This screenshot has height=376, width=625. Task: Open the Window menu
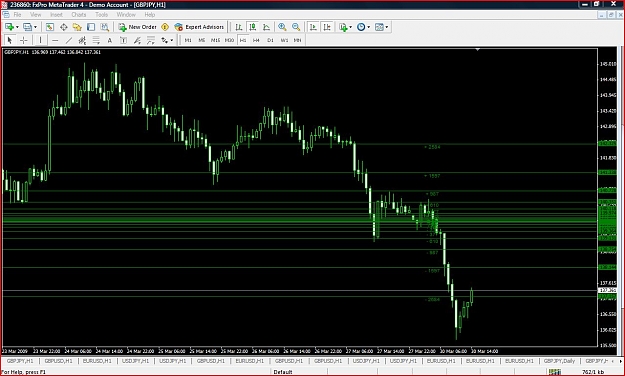point(126,14)
